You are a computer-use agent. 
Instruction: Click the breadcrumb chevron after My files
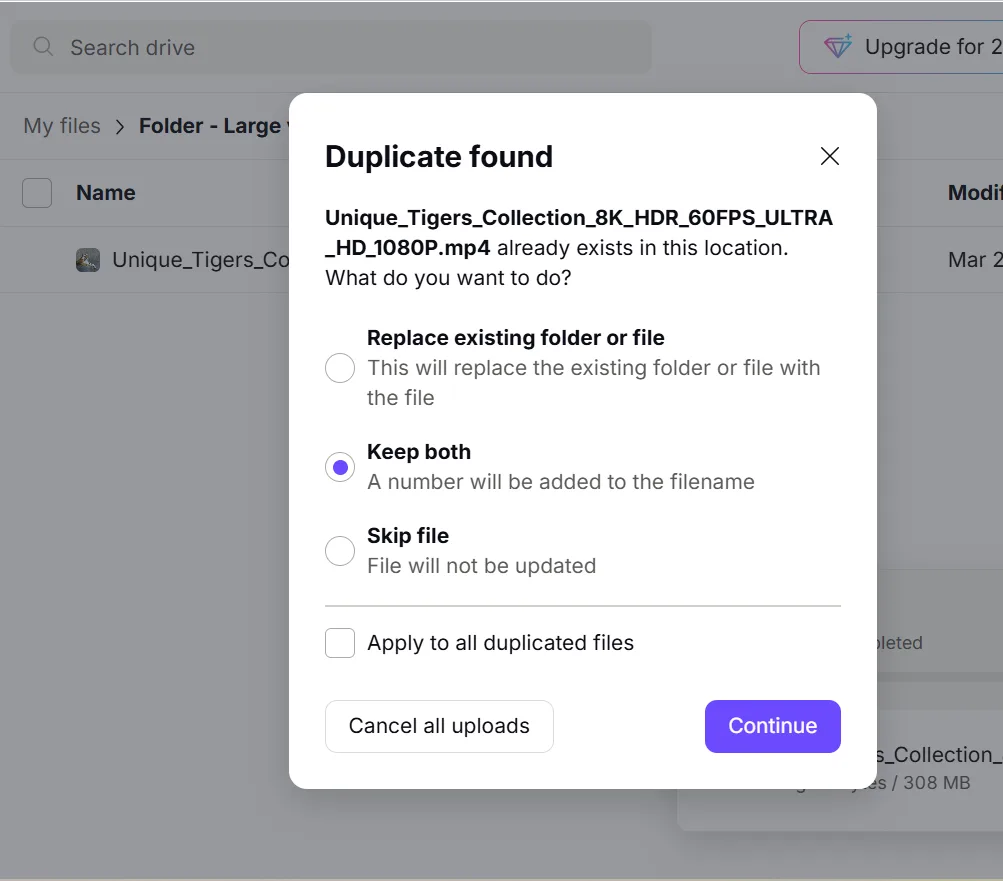point(120,127)
